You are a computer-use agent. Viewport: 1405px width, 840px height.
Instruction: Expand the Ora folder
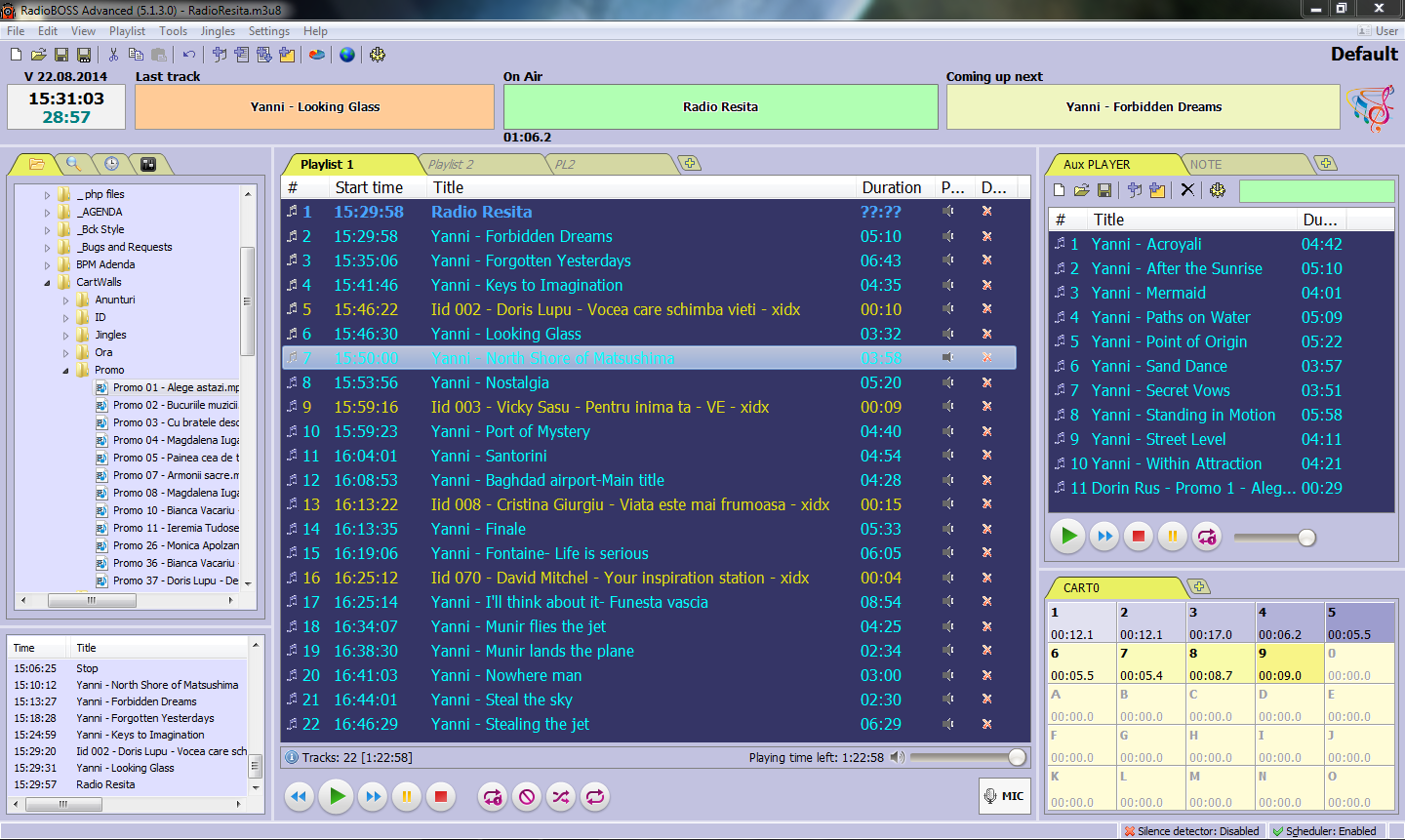click(x=65, y=353)
